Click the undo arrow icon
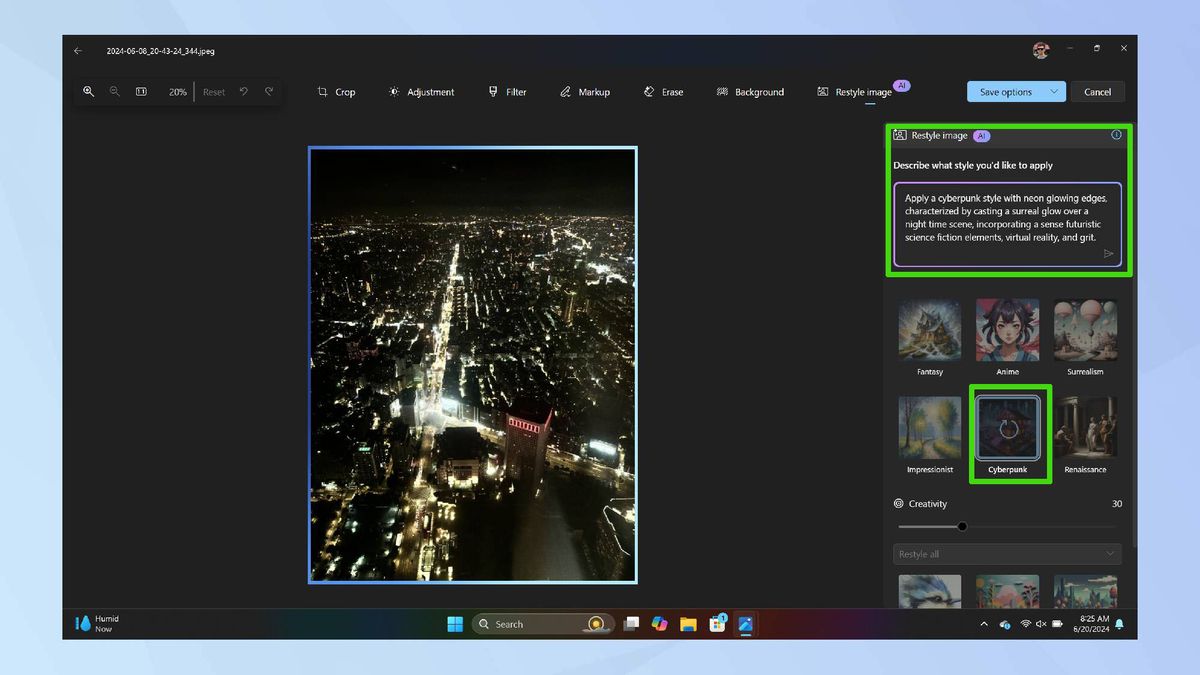The image size is (1200, 675). click(x=243, y=91)
